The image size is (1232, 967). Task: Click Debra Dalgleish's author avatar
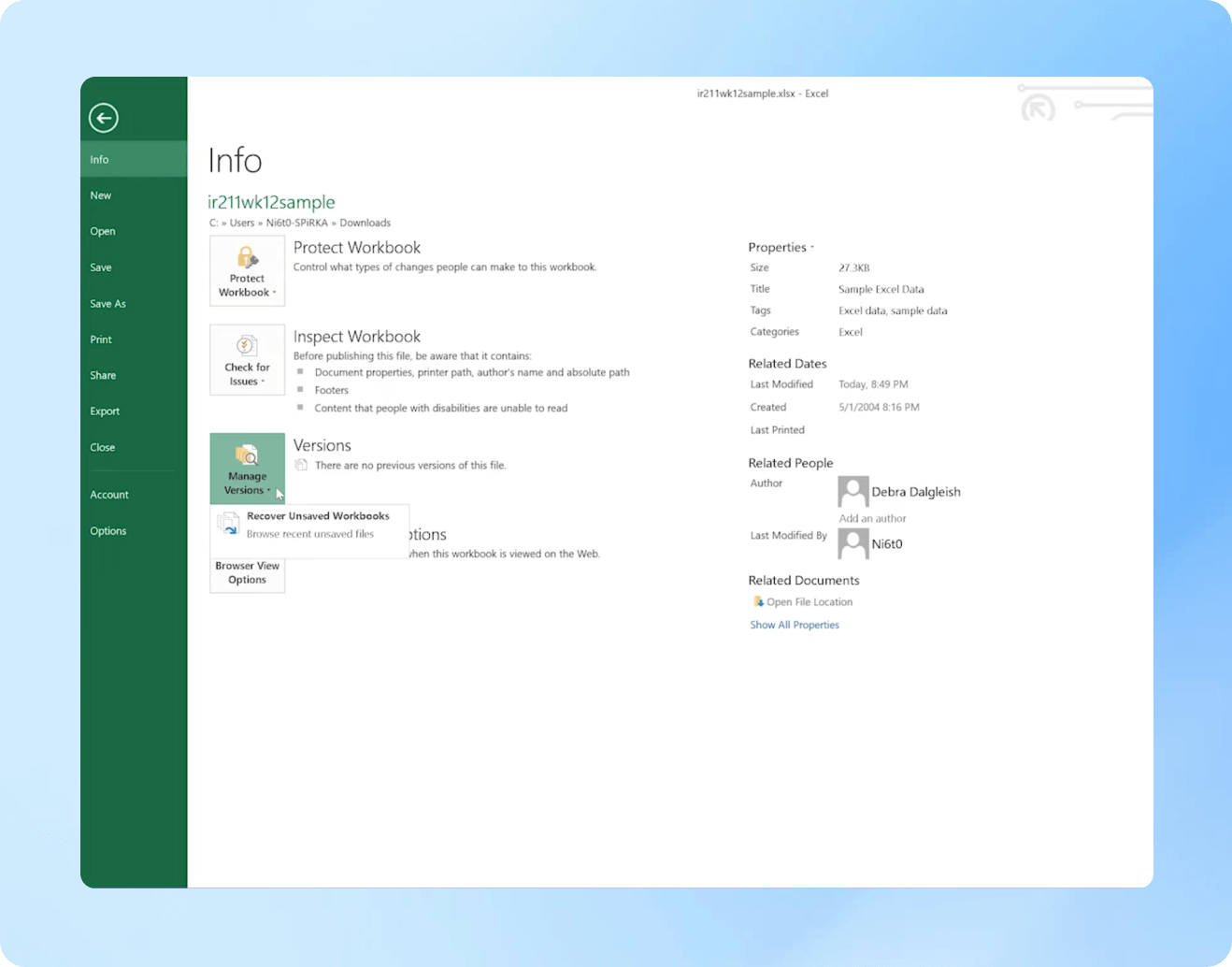pos(852,491)
